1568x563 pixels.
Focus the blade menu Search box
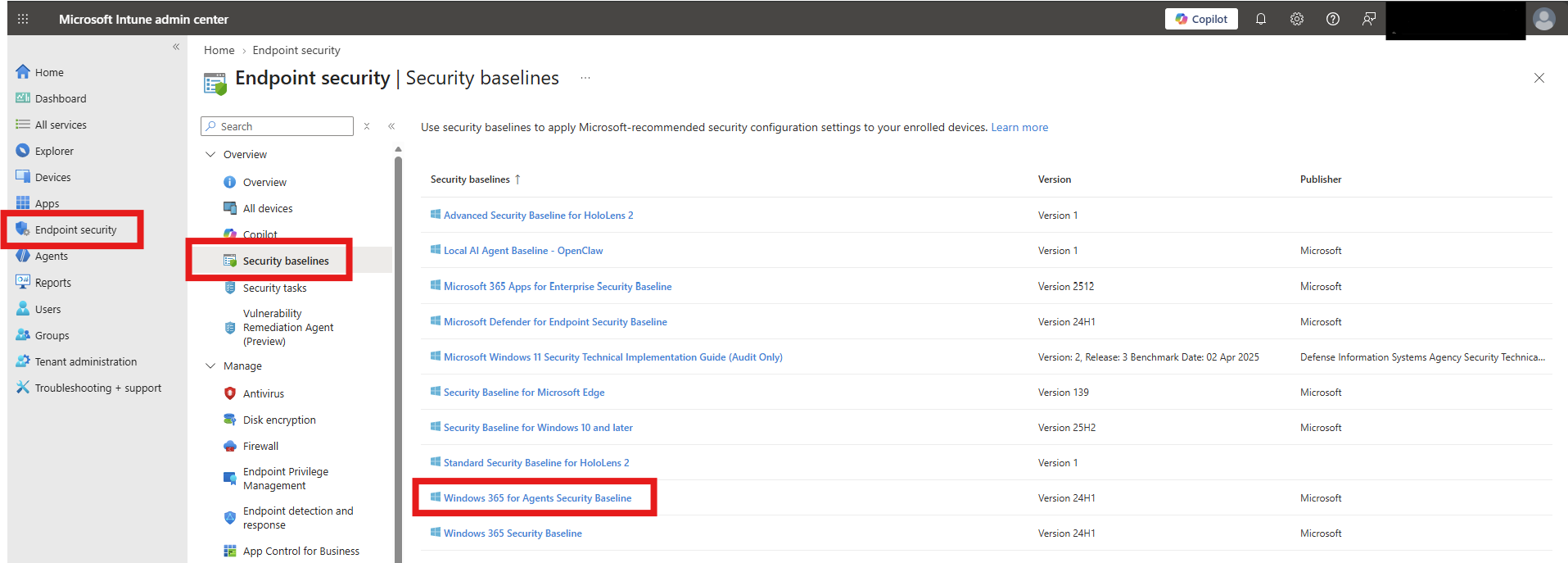coord(277,126)
